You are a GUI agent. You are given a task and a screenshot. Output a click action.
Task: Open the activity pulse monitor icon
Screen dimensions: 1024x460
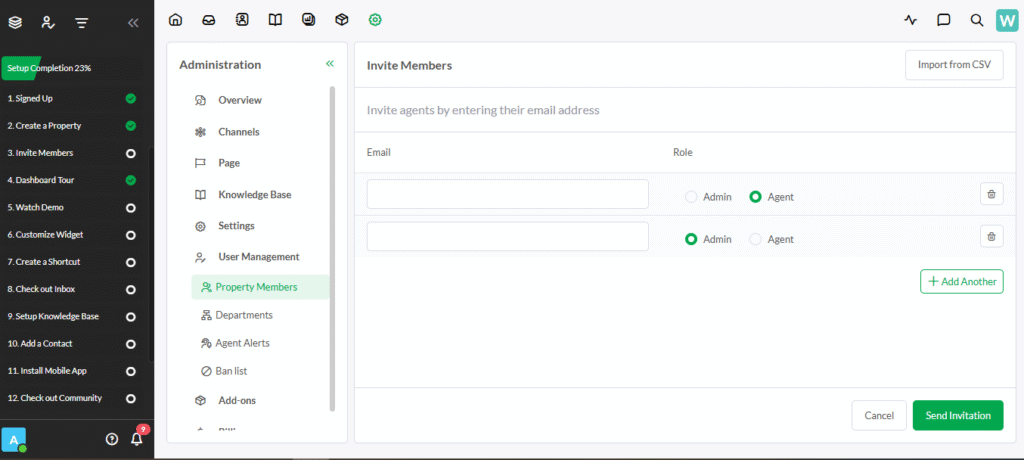pyautogui.click(x=910, y=19)
